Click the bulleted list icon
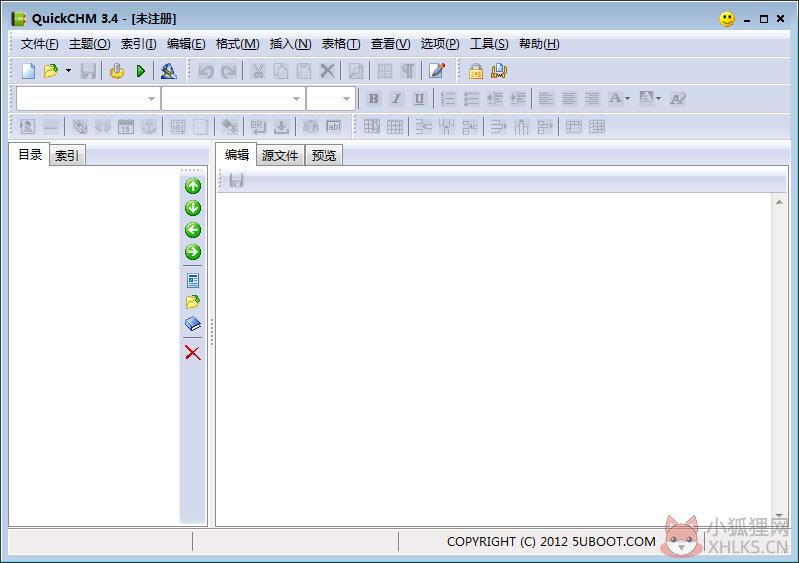 coord(471,99)
